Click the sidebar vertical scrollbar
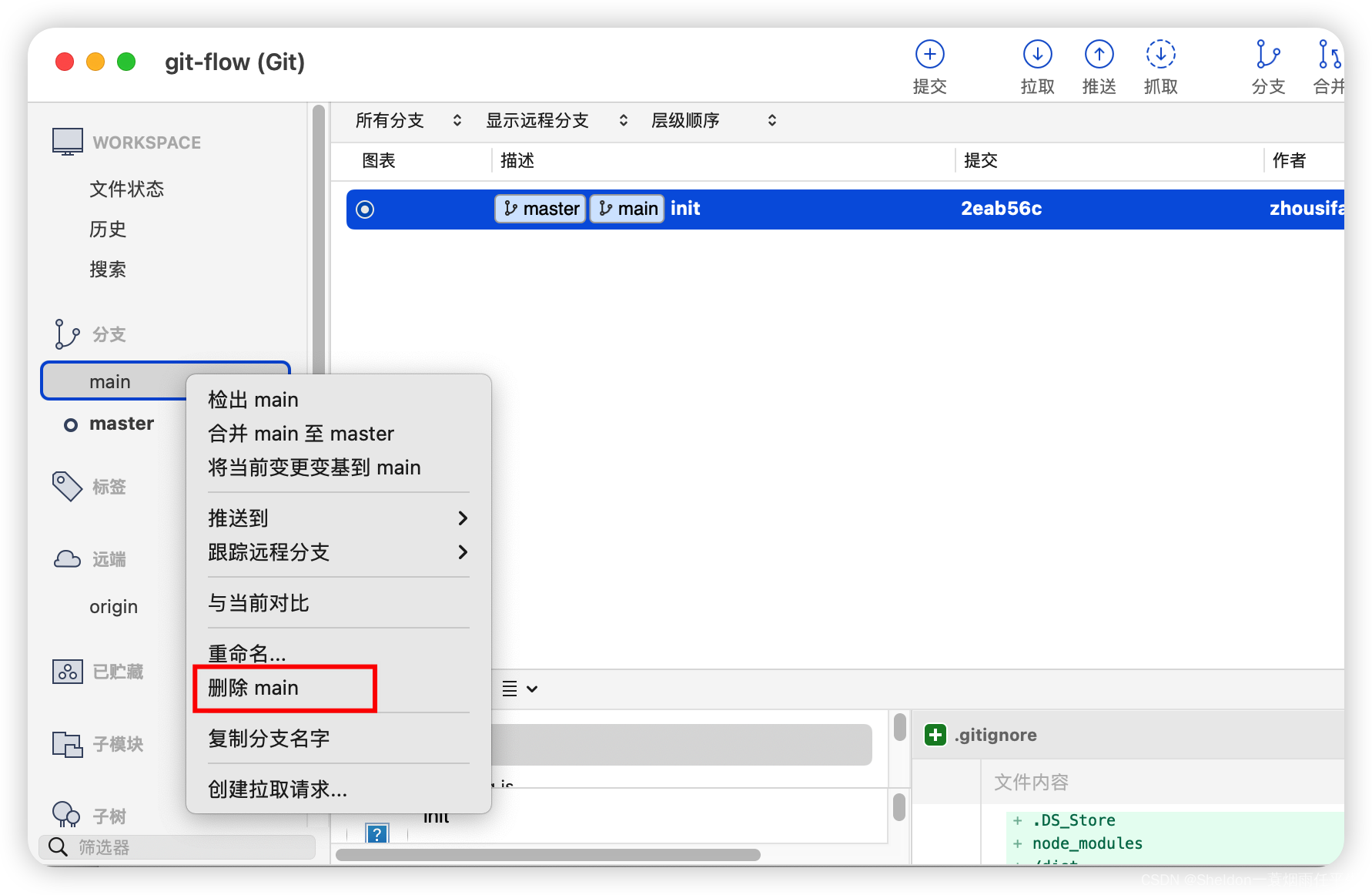Image resolution: width=1372 pixels, height=895 pixels. [319, 239]
